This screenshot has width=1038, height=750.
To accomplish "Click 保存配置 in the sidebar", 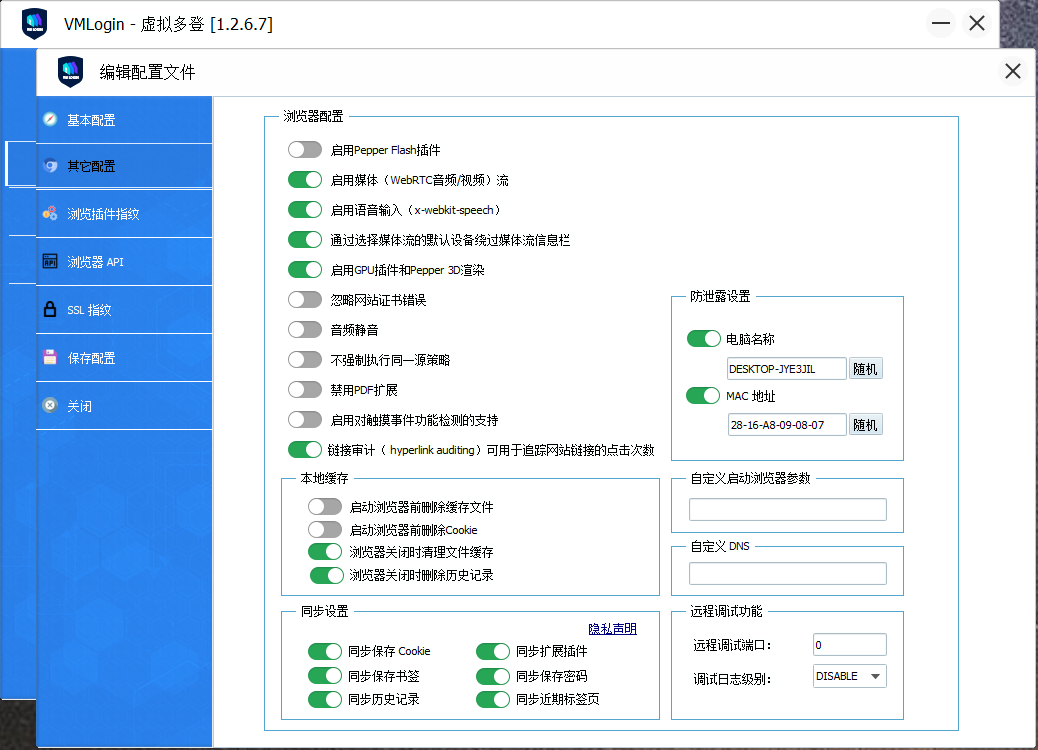I will (124, 357).
